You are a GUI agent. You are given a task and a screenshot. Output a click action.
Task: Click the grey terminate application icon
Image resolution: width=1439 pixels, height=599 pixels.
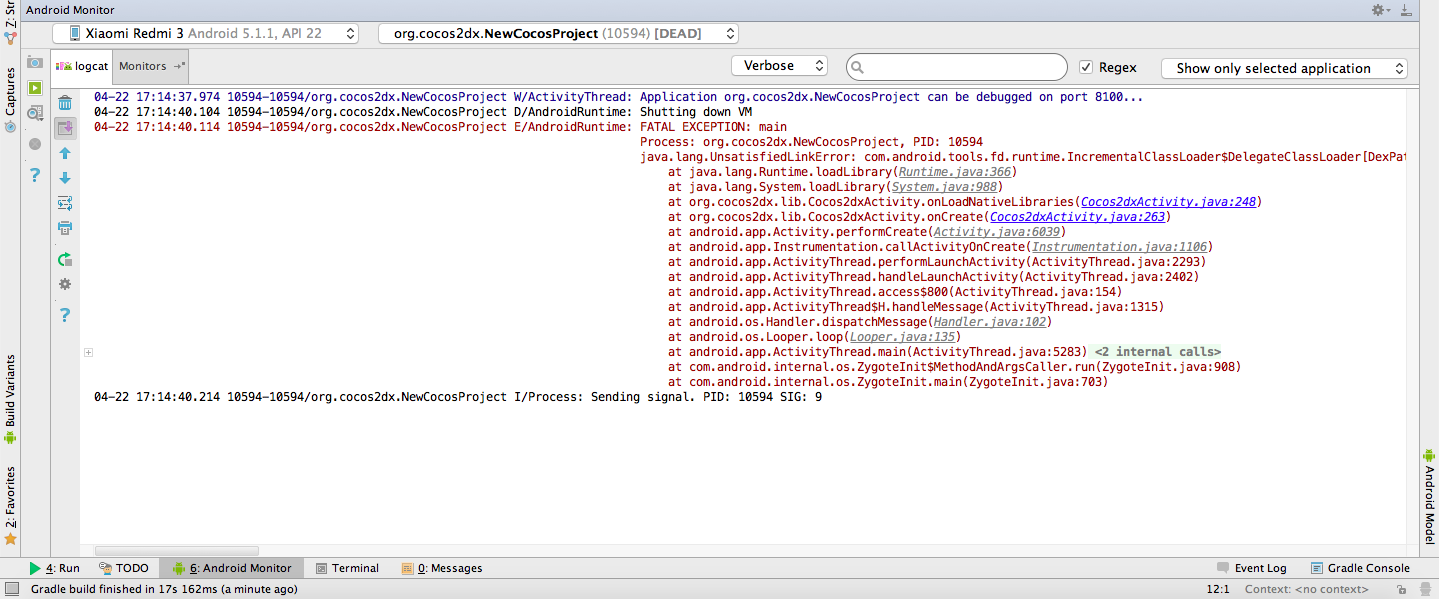(x=35, y=144)
